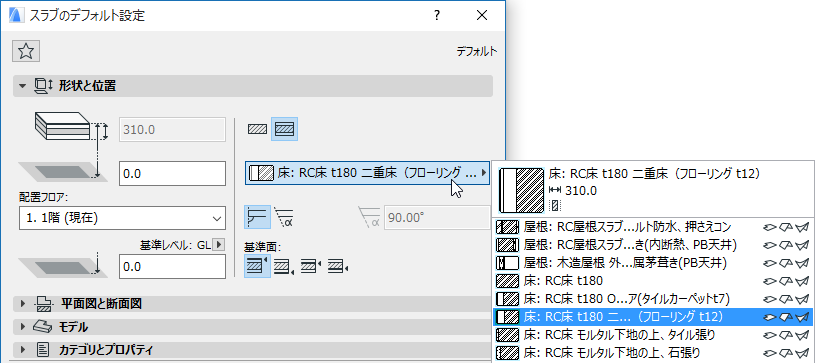This screenshot has height=363, width=815.
Task: Click the slab-use icon in plain 床: RC床 t180 row
Action: pyautogui.click(x=785, y=281)
